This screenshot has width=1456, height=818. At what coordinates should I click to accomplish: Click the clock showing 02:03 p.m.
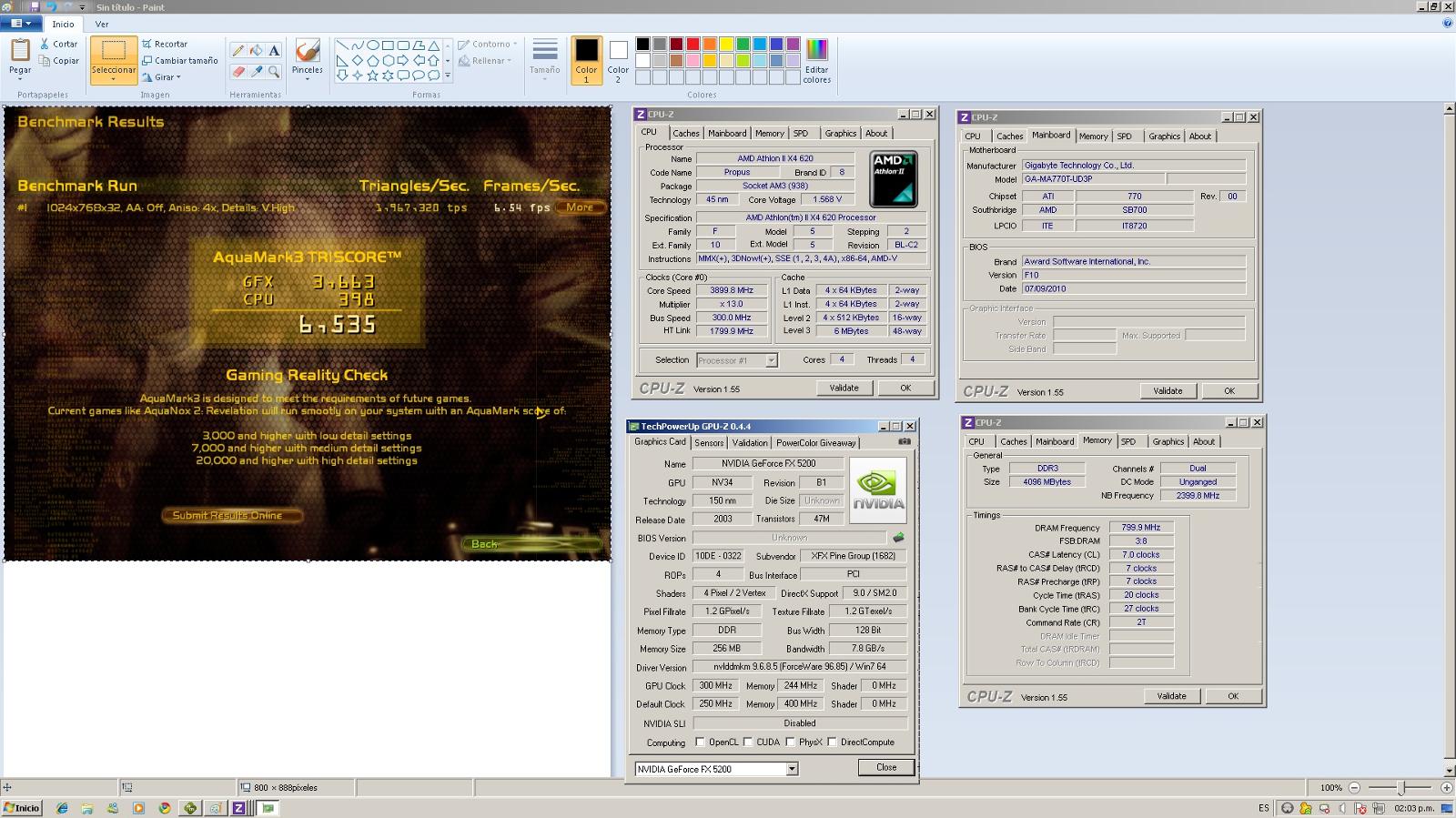click(1413, 808)
